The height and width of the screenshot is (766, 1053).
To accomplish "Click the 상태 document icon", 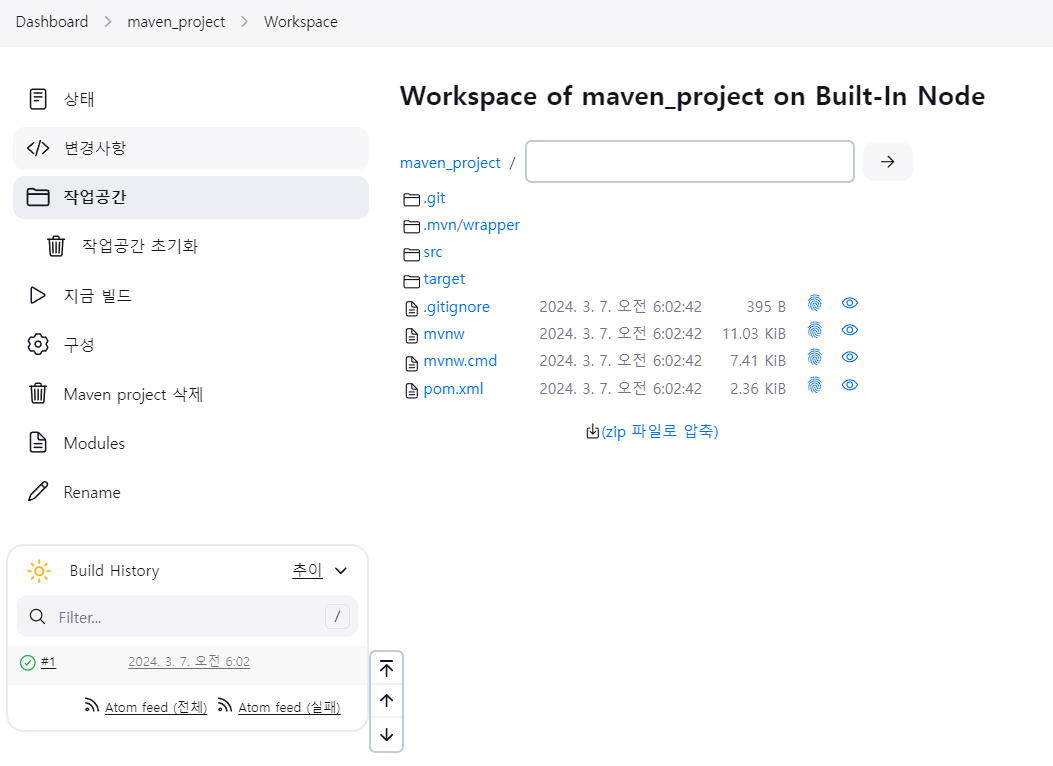I will [38, 99].
